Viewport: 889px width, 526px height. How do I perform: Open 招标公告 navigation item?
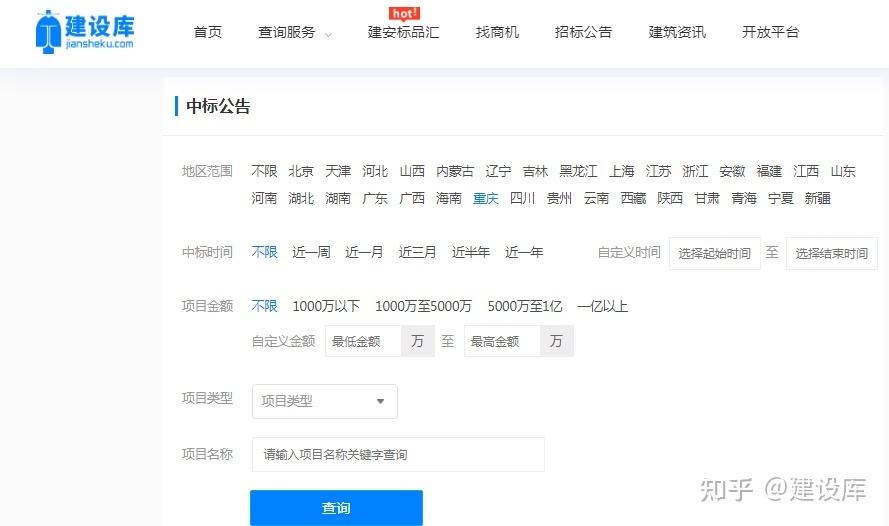(x=583, y=32)
